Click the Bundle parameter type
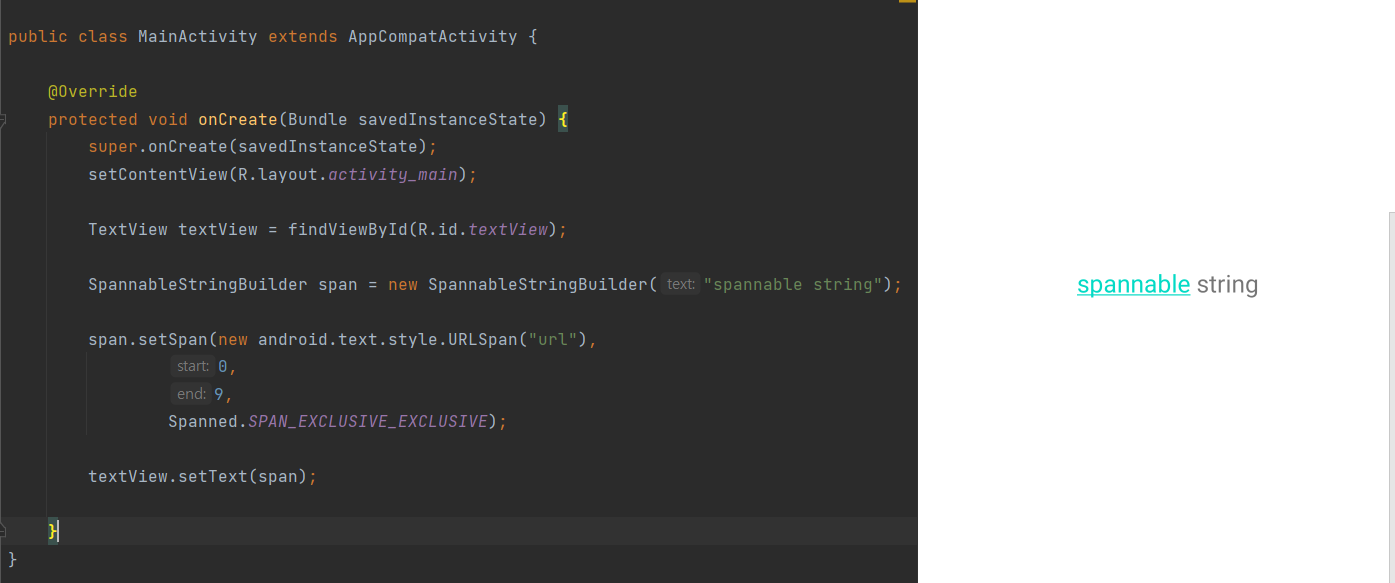Image resolution: width=1395 pixels, height=583 pixels. pos(318,120)
